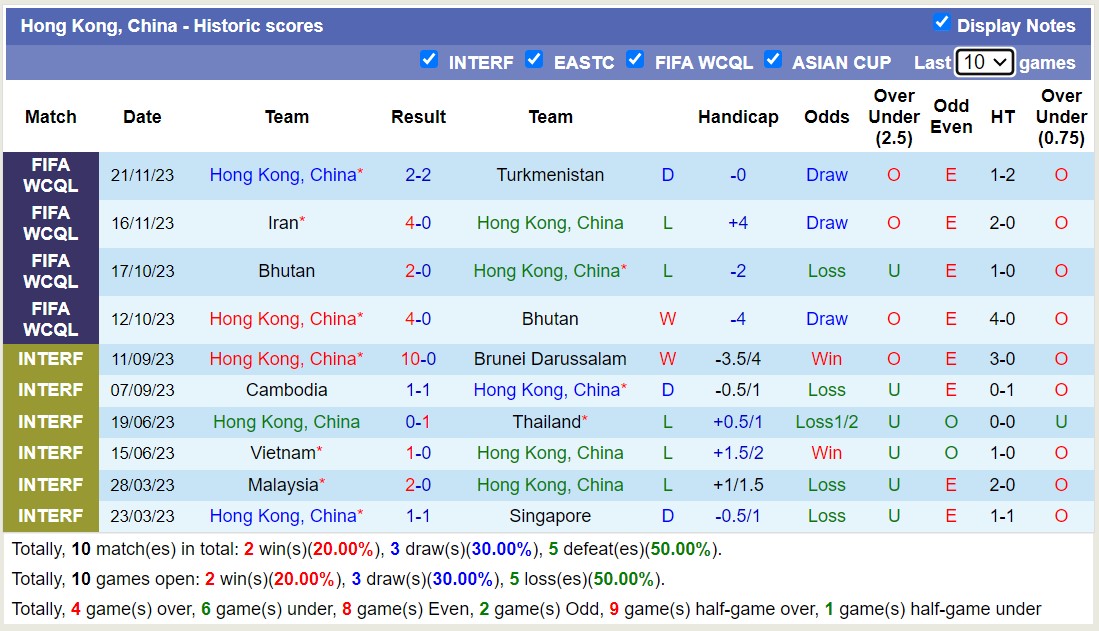Select the Malaysia team link
Image resolution: width=1099 pixels, height=631 pixels.
283,485
